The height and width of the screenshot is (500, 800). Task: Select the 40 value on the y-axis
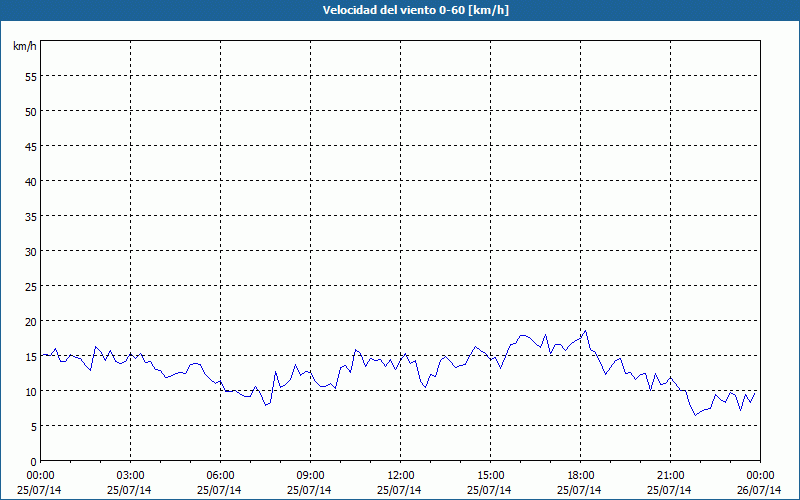coord(31,182)
